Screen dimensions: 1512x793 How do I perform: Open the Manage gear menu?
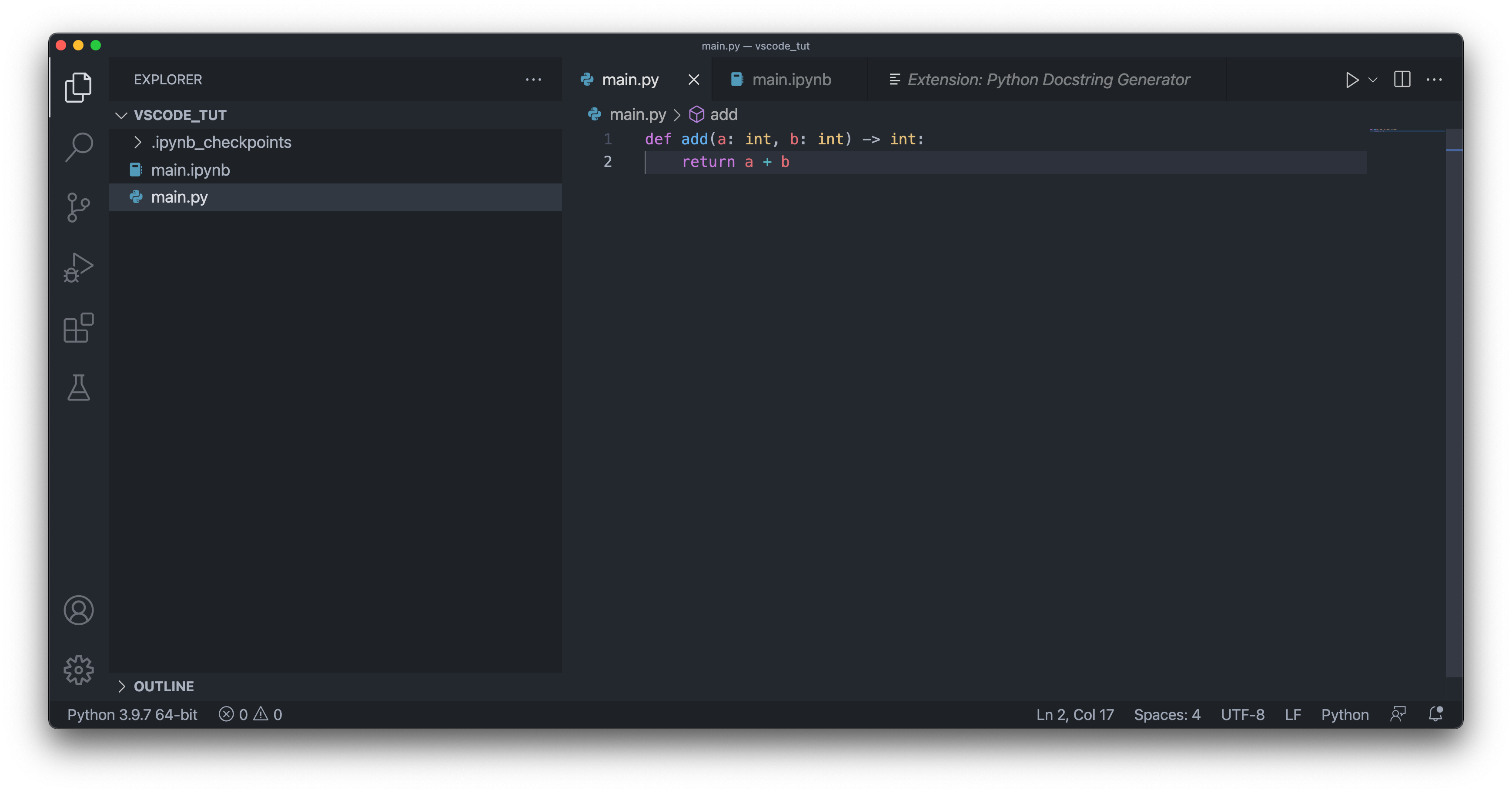[79, 670]
